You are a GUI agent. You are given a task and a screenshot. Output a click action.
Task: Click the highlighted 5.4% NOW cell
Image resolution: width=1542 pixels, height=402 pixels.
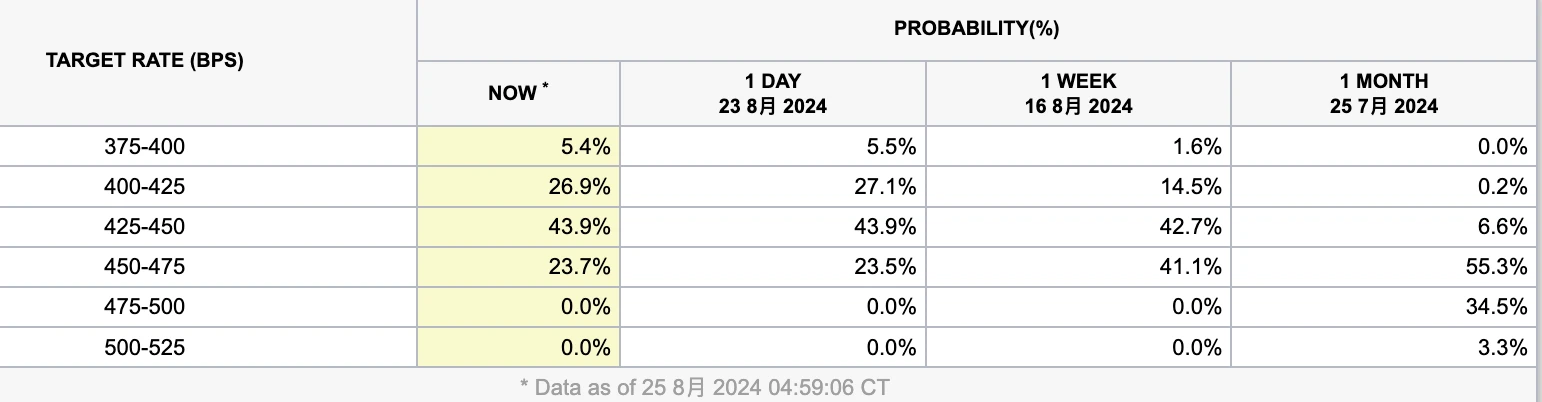tap(585, 147)
